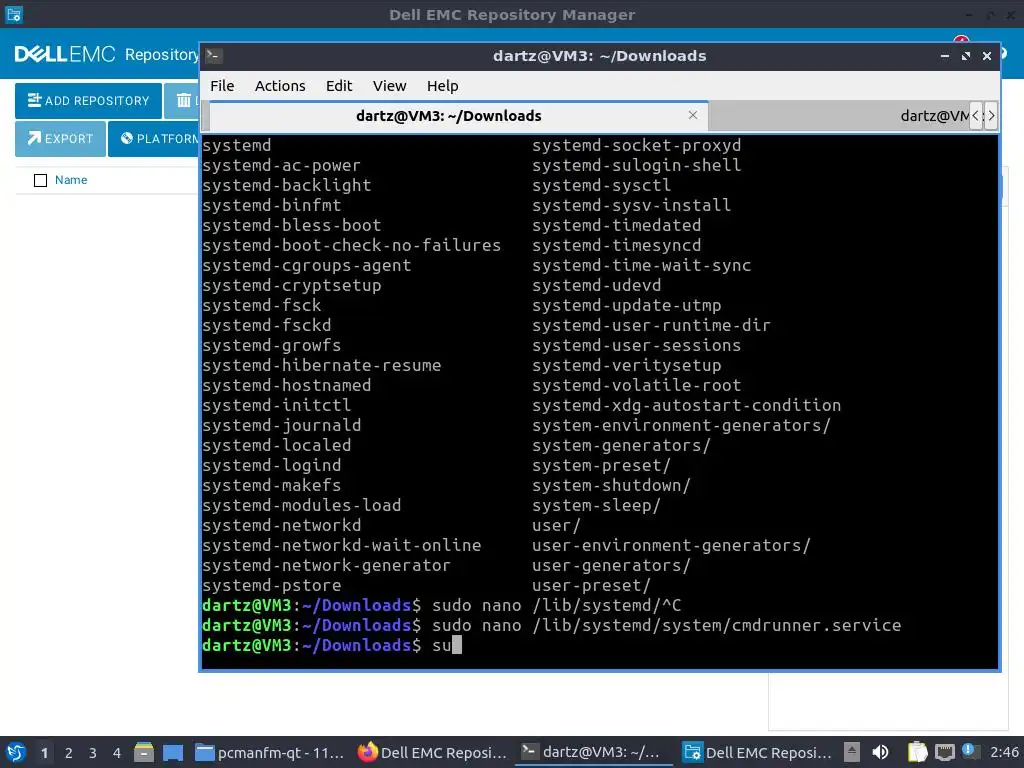Open the Lubuntu start menu

(x=16, y=752)
